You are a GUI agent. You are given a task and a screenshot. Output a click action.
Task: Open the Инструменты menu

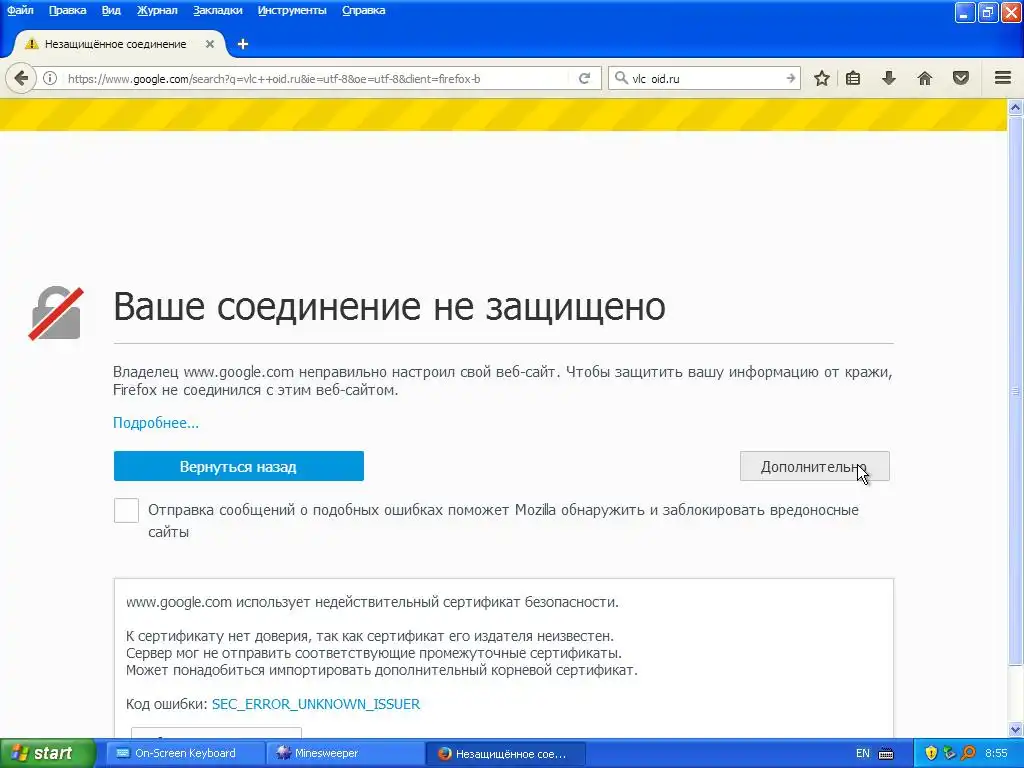click(292, 10)
